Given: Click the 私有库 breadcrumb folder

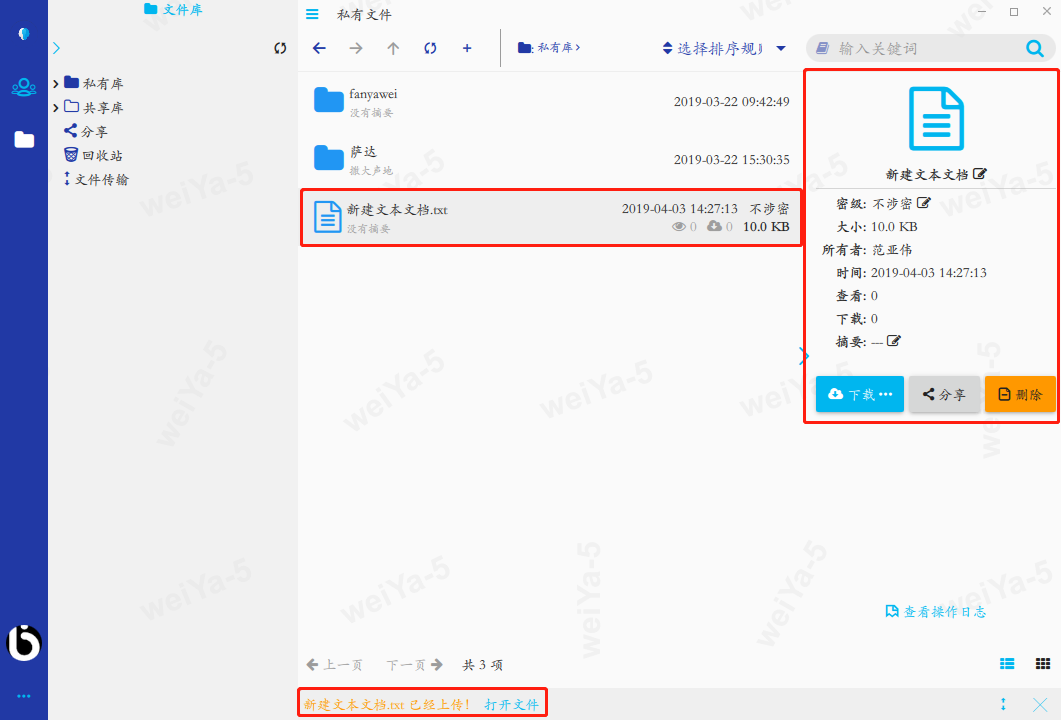Looking at the screenshot, I should (549, 47).
